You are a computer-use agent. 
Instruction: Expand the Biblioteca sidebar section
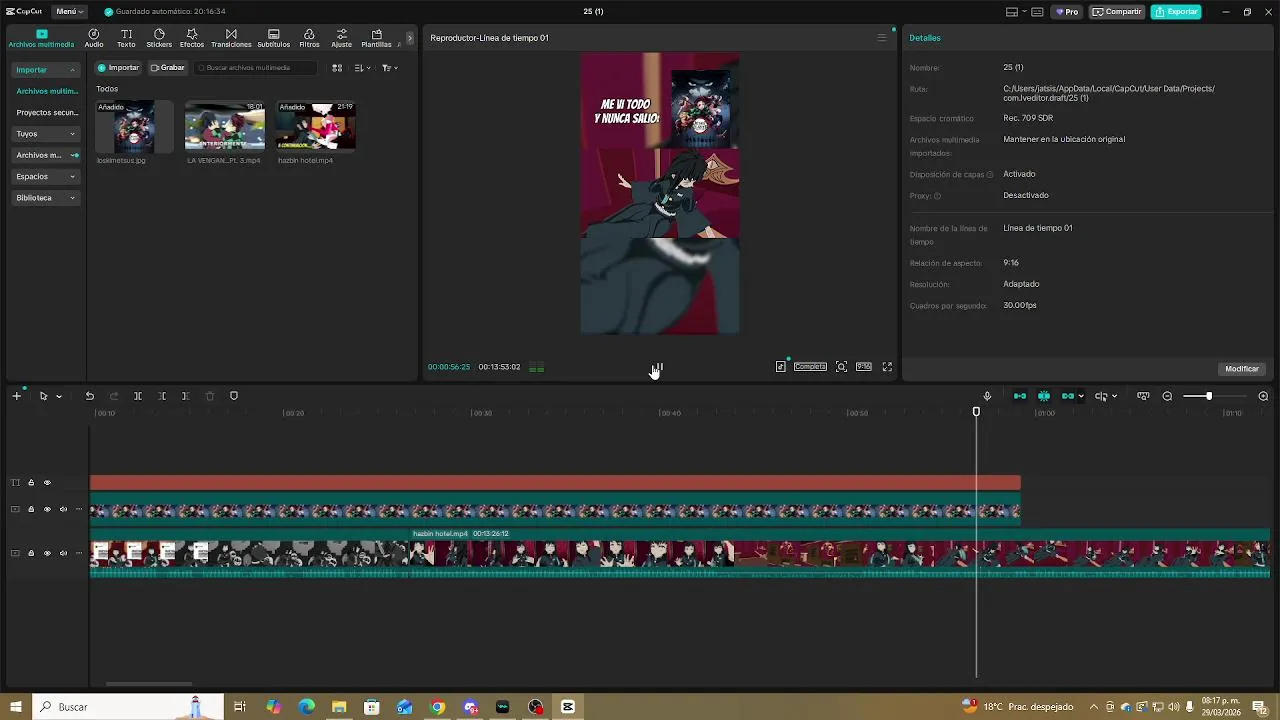[46, 198]
